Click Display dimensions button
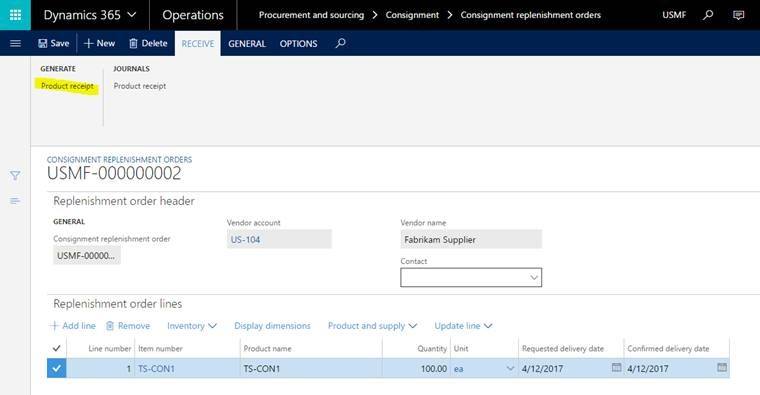Image resolution: width=760 pixels, height=395 pixels. 272,326
